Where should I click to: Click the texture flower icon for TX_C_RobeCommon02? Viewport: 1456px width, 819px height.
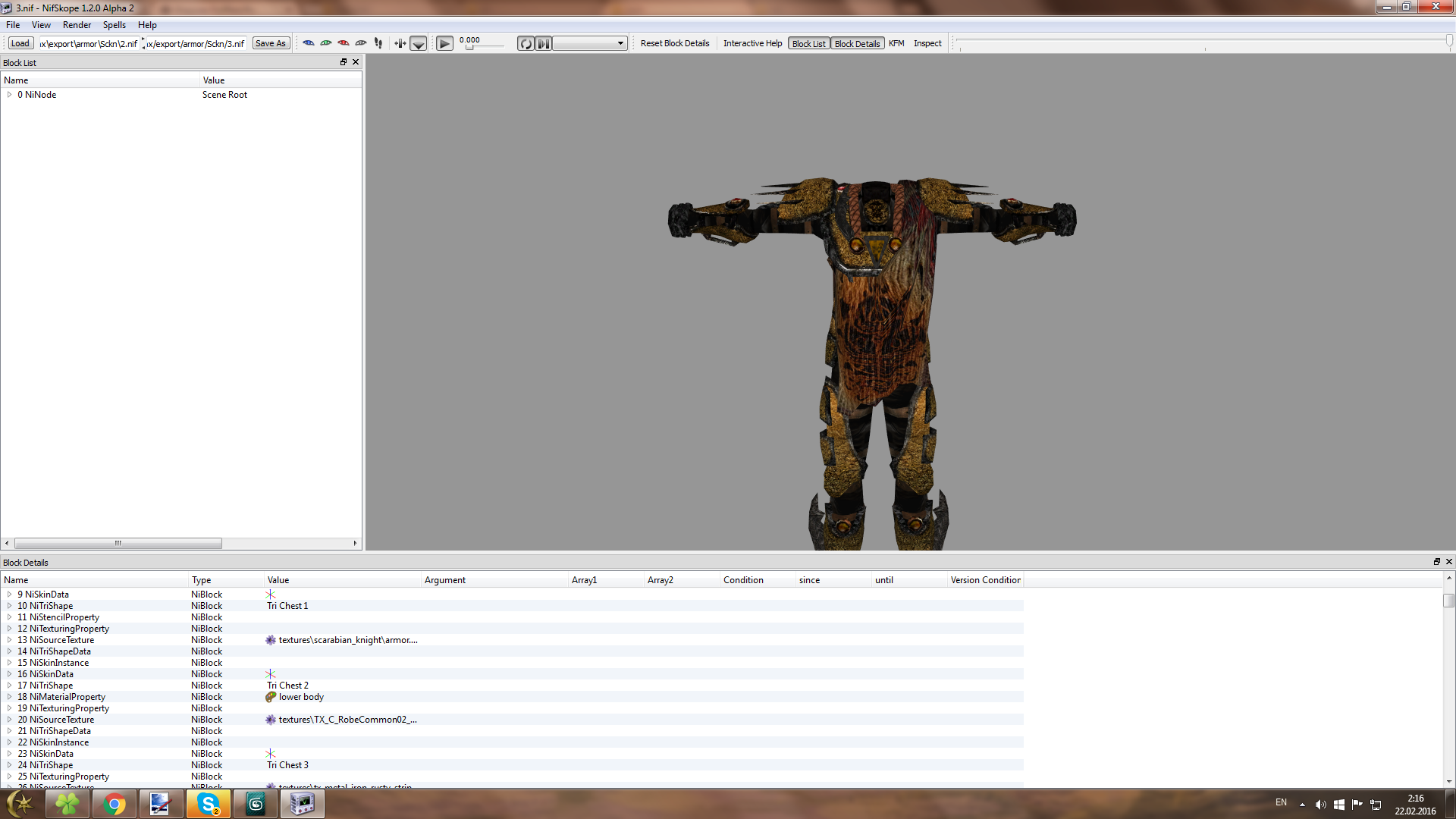pos(271,720)
